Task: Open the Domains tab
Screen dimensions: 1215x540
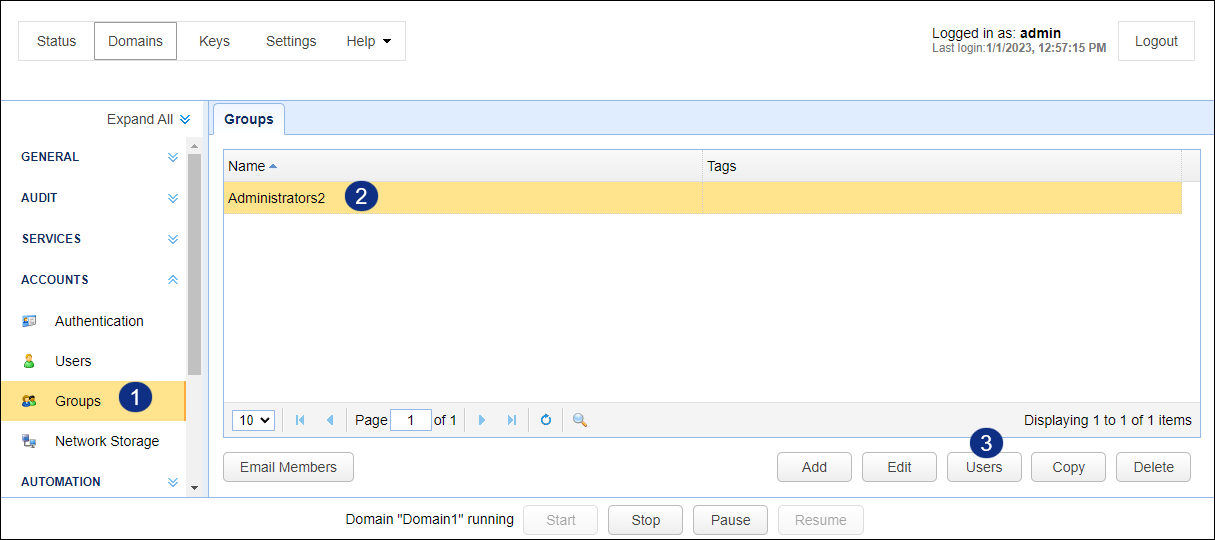Action: pyautogui.click(x=136, y=41)
